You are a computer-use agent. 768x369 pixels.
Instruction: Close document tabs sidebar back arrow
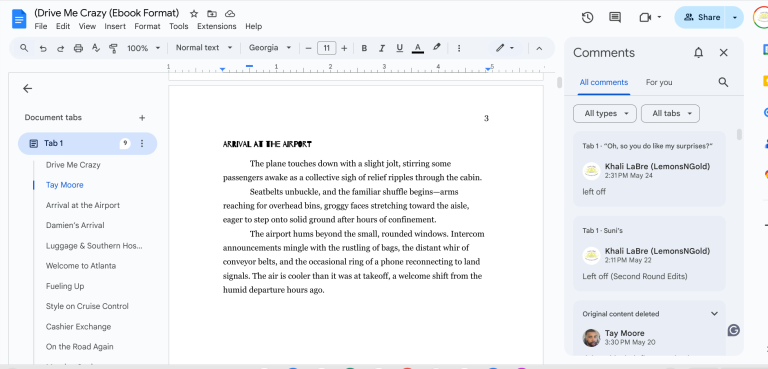[27, 88]
